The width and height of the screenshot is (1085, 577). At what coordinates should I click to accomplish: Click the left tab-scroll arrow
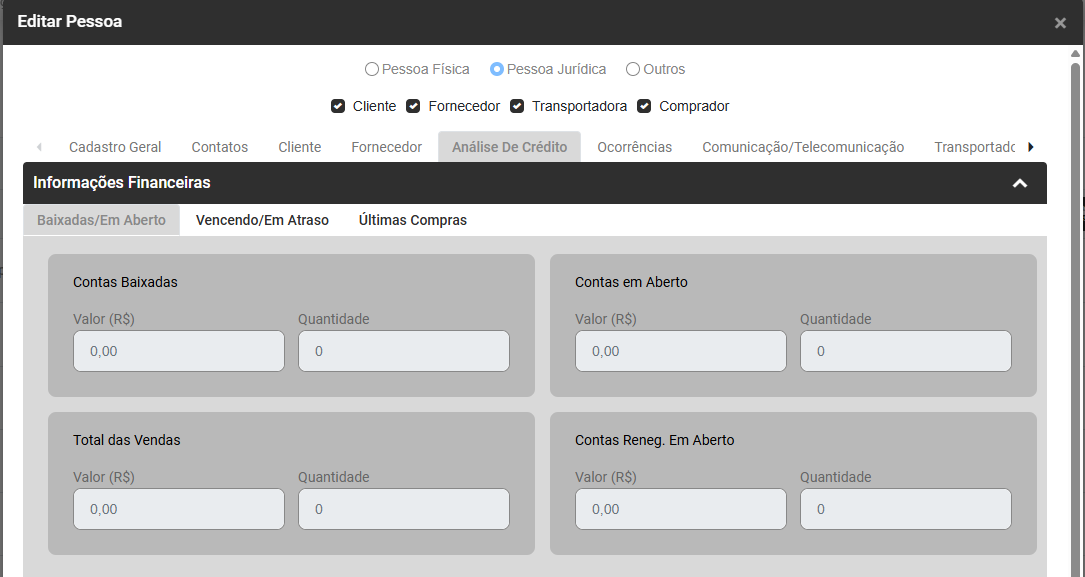tap(39, 147)
